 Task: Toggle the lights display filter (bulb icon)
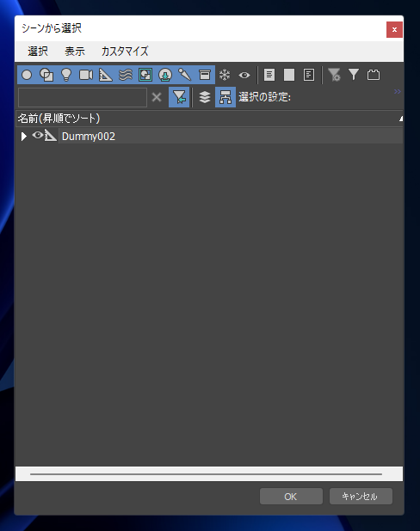click(66, 75)
